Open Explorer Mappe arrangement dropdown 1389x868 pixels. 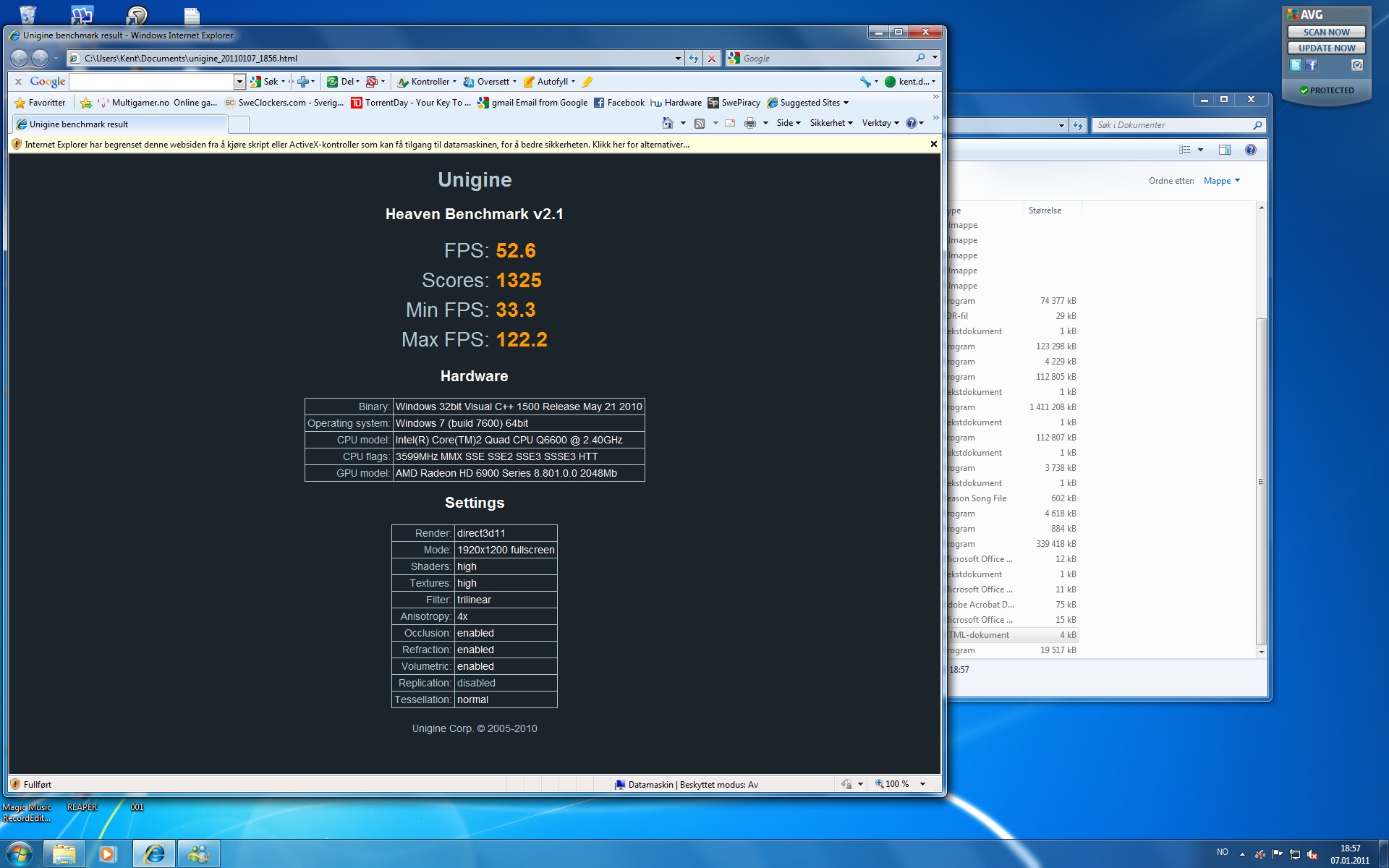[x=1222, y=181]
